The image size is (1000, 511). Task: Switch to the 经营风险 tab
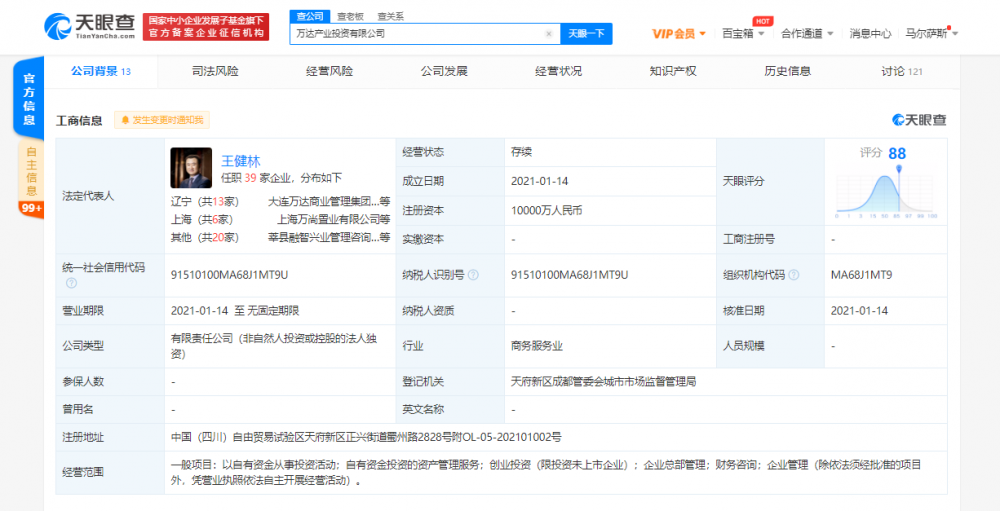point(329,71)
